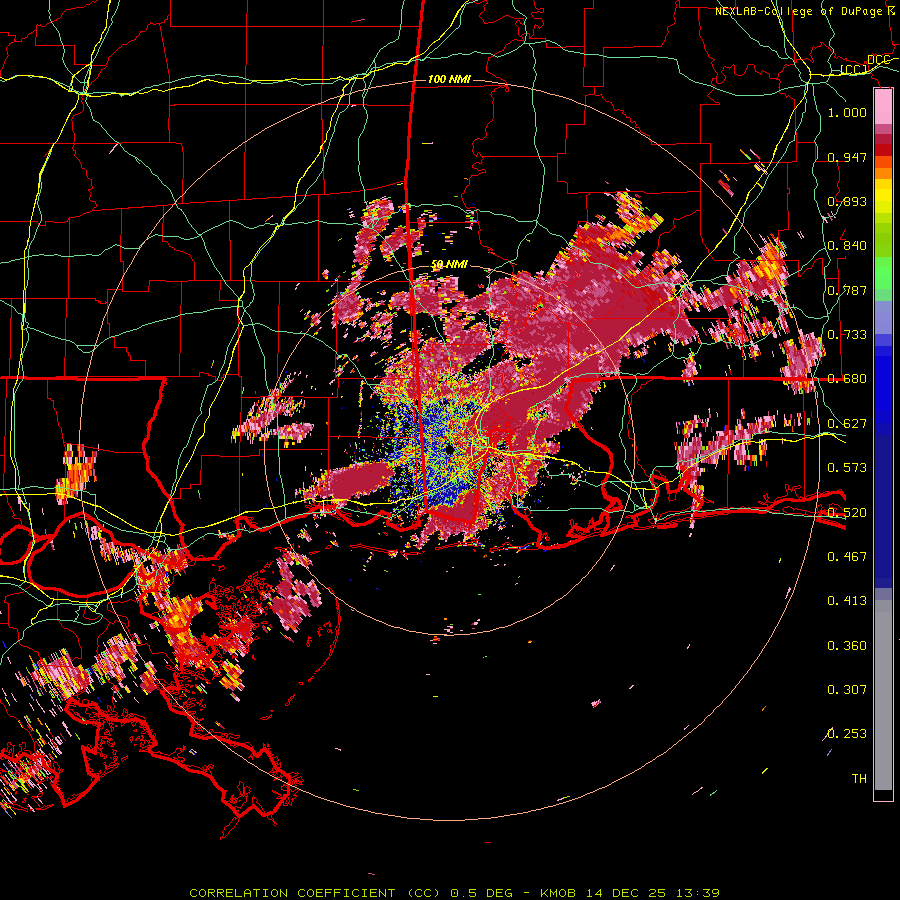
Task: Click the TH threshold label
Action: tap(859, 779)
